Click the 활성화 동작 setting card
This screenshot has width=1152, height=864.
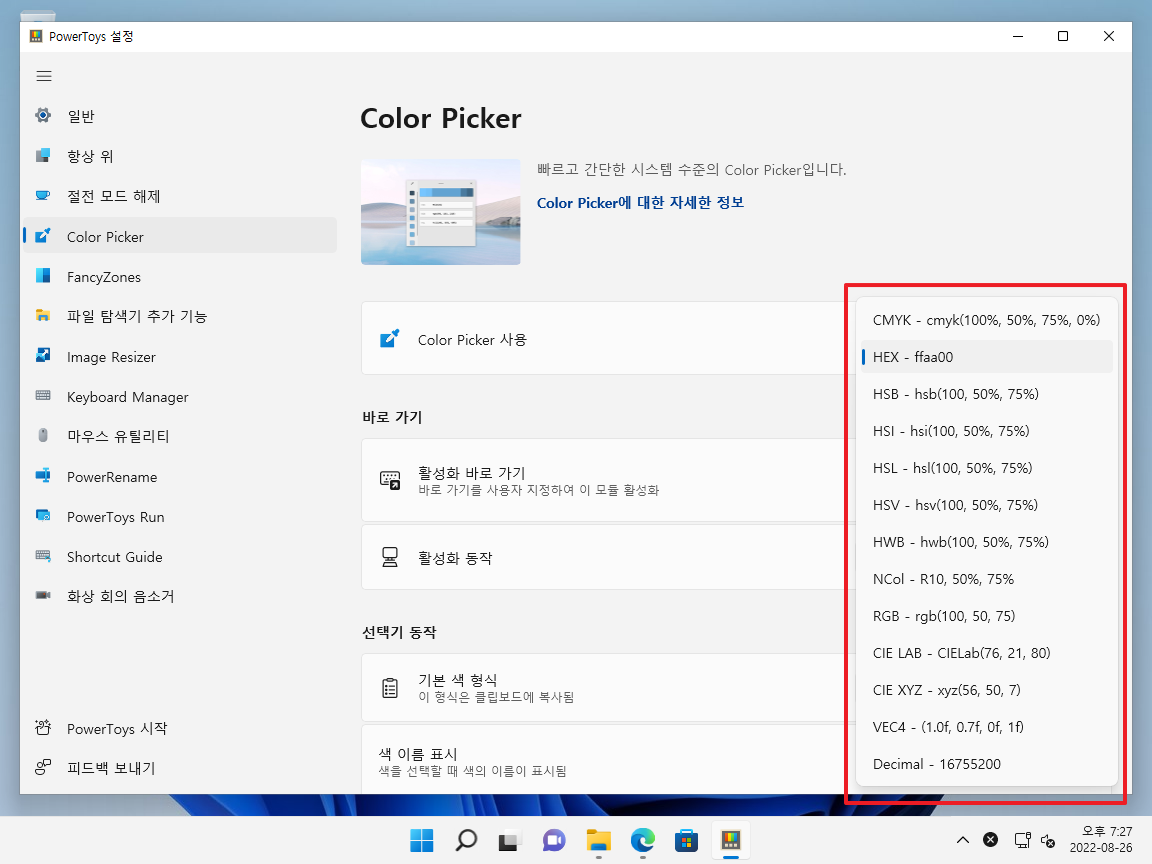[608, 557]
